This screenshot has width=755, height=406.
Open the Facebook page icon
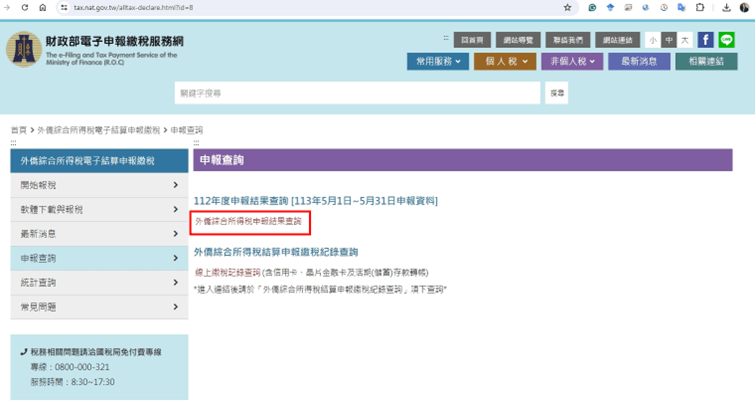point(705,40)
